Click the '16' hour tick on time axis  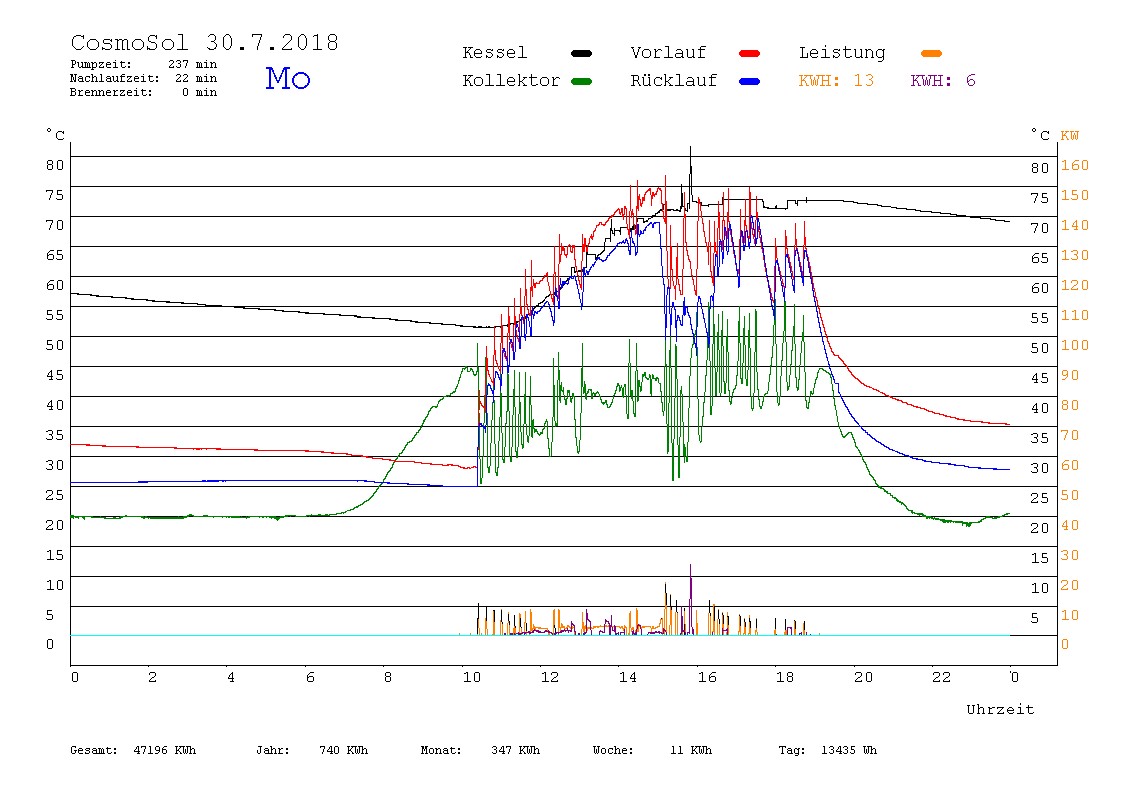(x=707, y=677)
